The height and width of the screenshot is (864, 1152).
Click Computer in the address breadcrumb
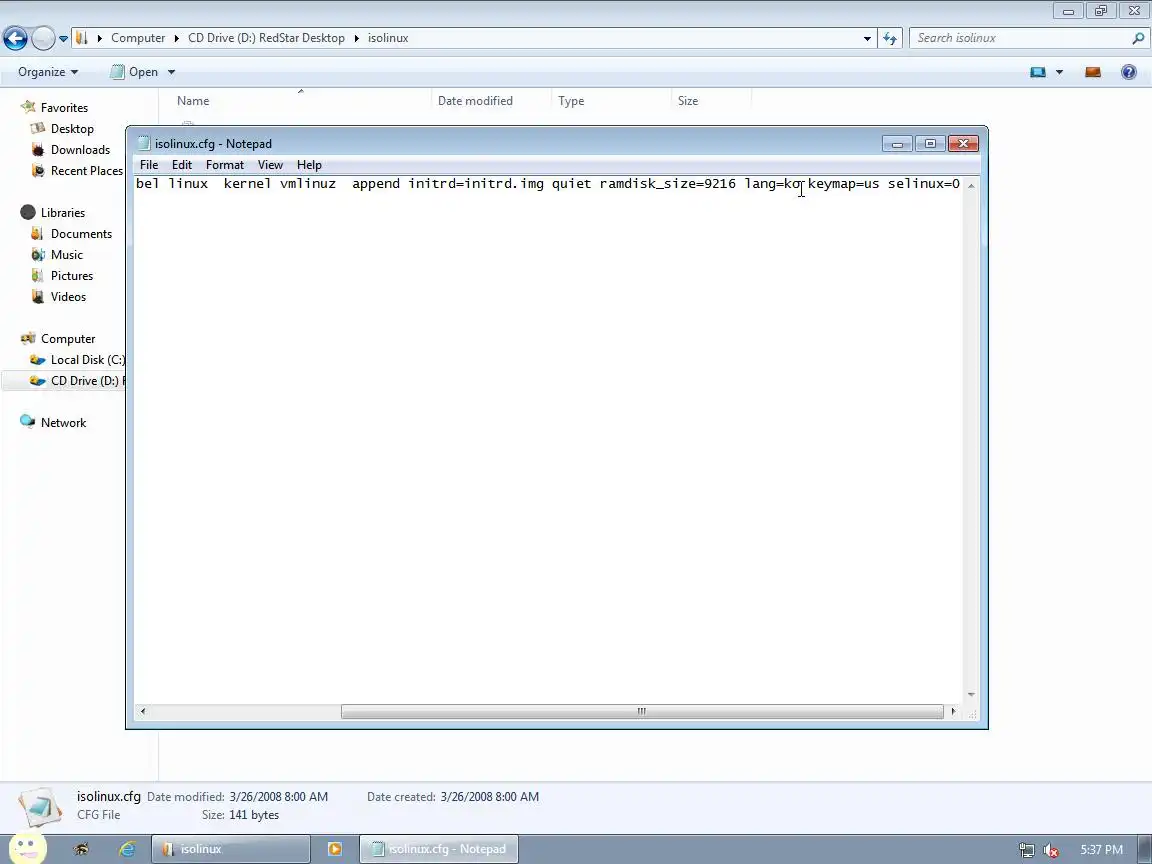(x=138, y=37)
